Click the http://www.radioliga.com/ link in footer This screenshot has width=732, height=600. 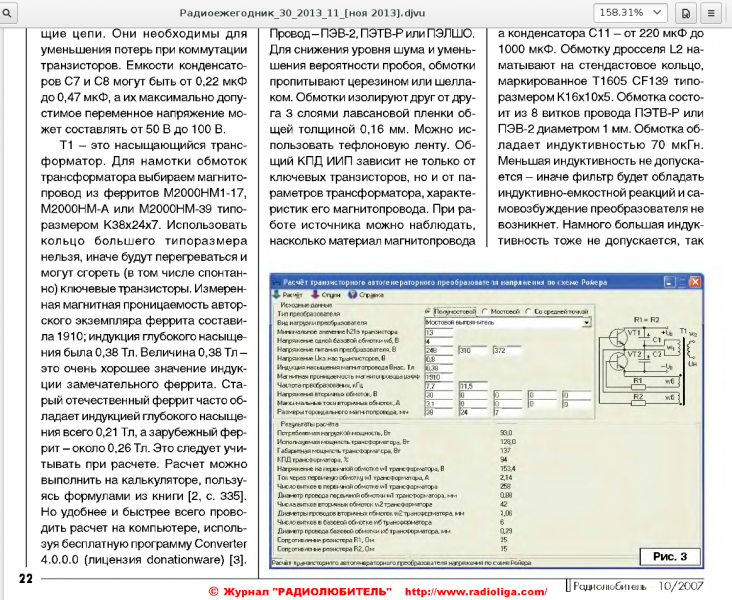[x=476, y=592]
